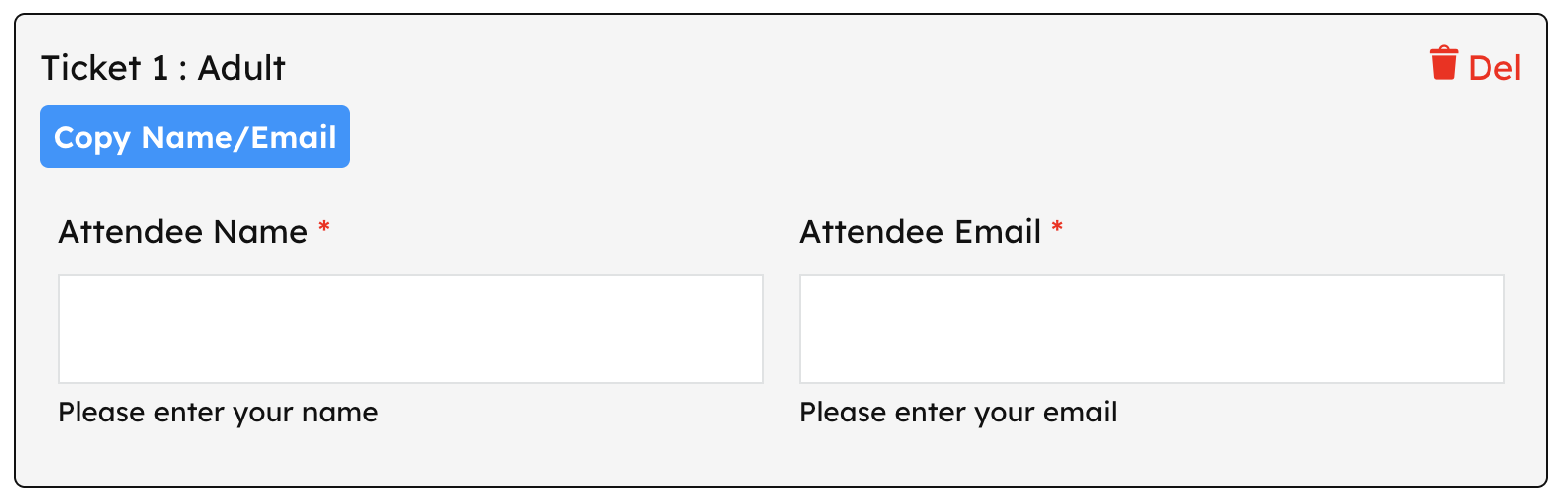The image size is (1568, 503).
Task: Click the red asterisk beside Attendee Email
Action: pos(1057,229)
